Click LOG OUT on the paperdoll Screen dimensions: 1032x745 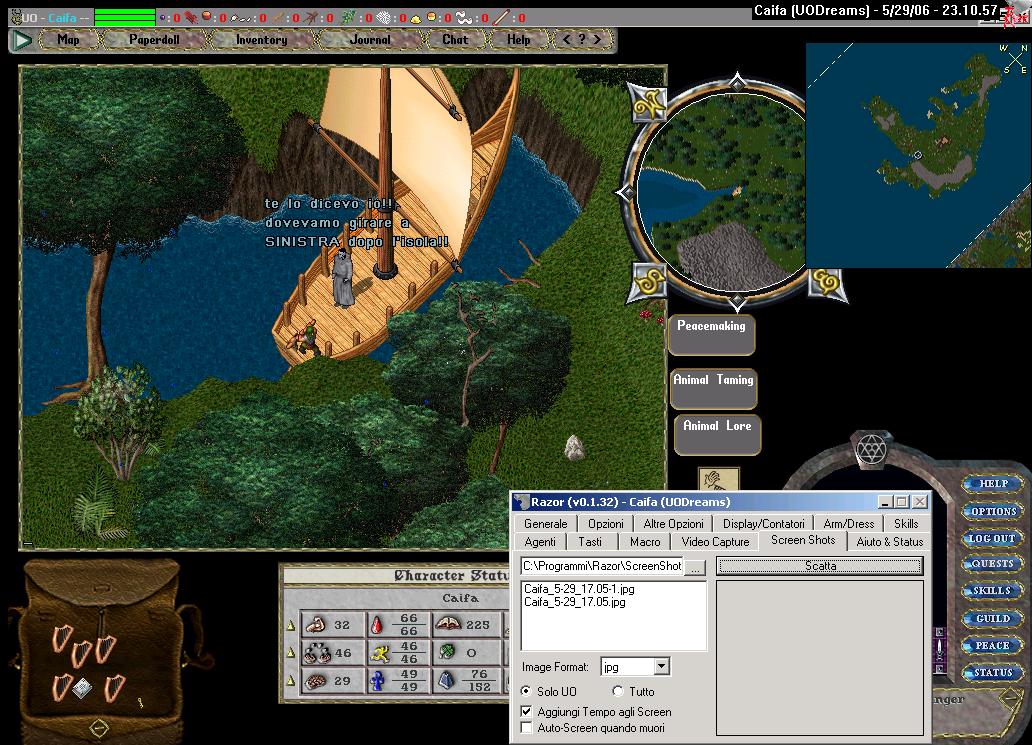click(x=992, y=538)
